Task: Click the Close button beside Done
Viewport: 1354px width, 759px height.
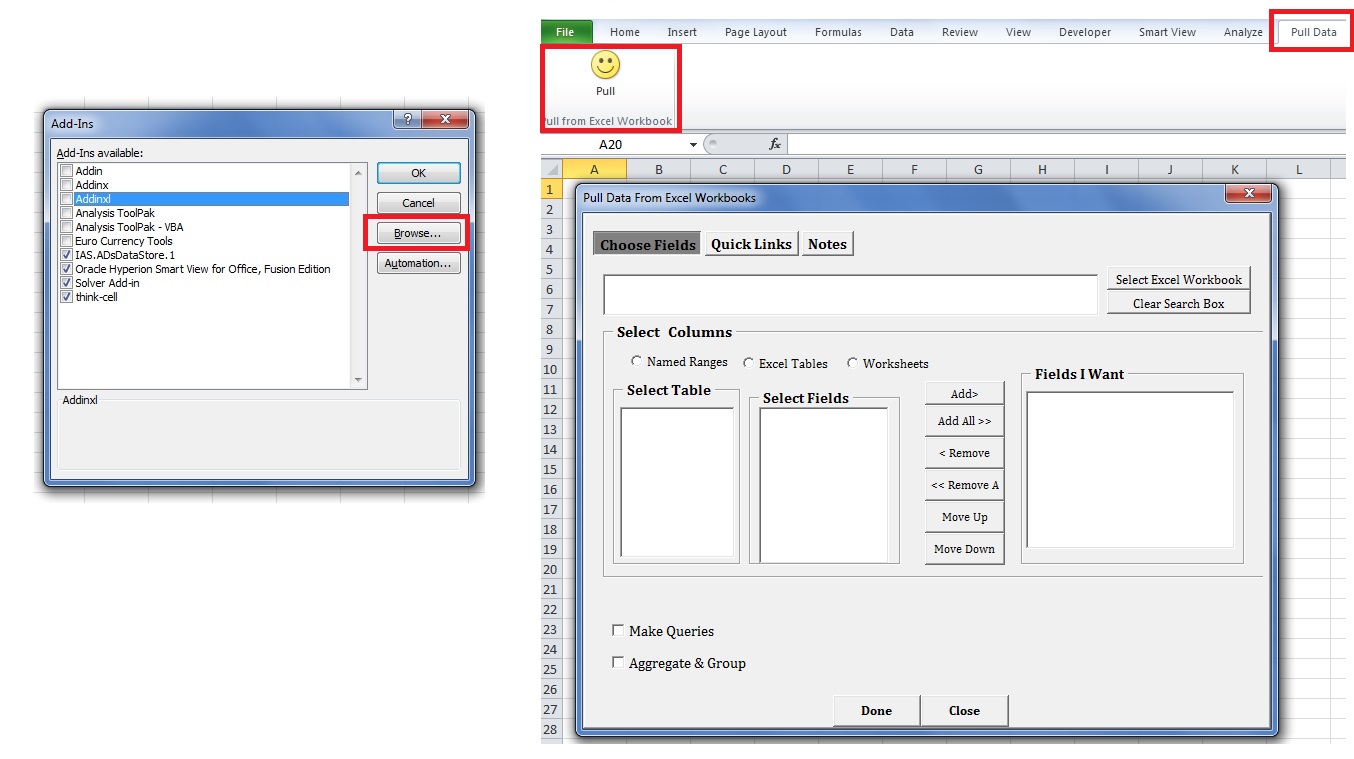Action: tap(964, 710)
